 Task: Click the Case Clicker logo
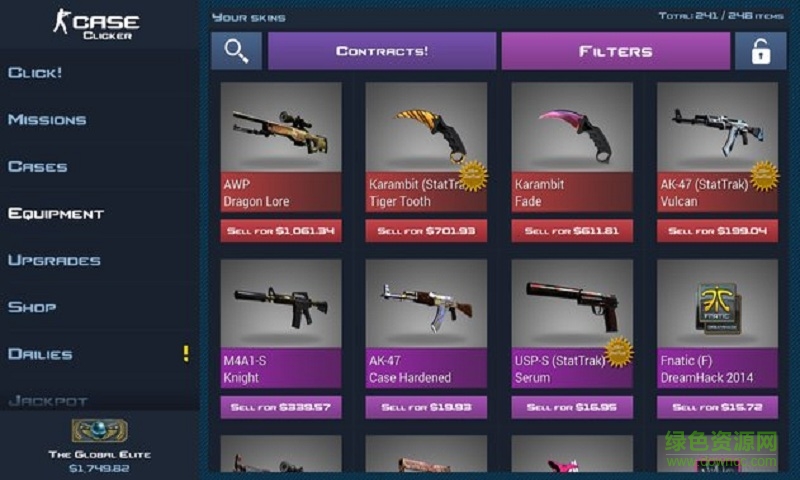point(96,24)
